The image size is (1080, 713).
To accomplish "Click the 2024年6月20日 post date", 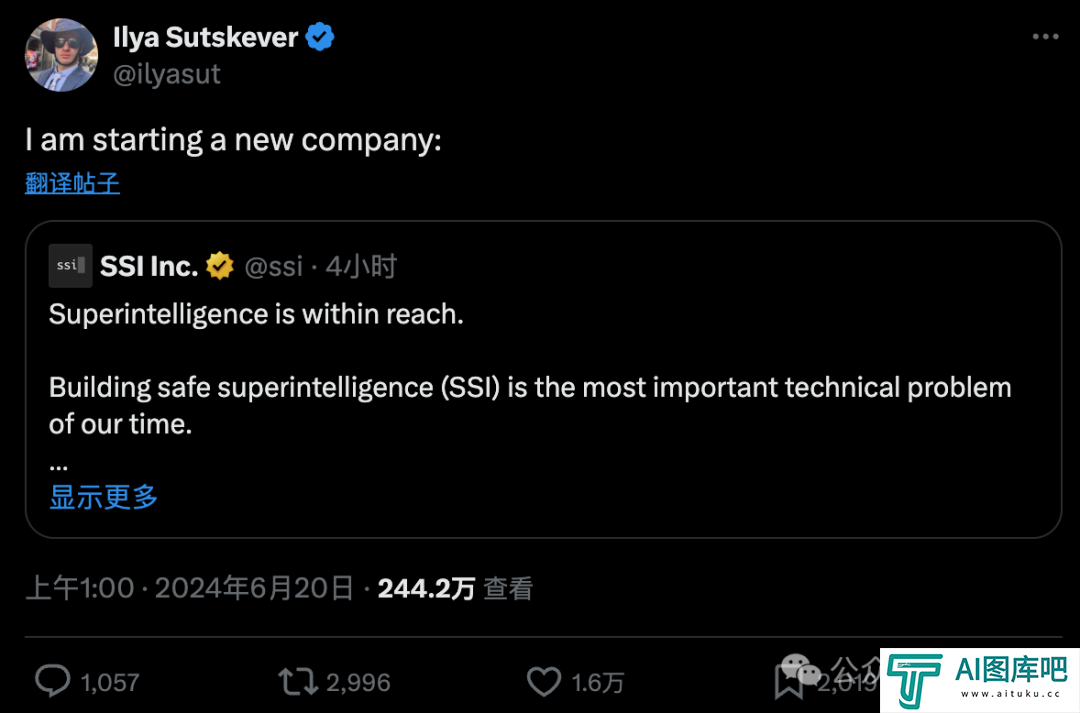I will [253, 588].
